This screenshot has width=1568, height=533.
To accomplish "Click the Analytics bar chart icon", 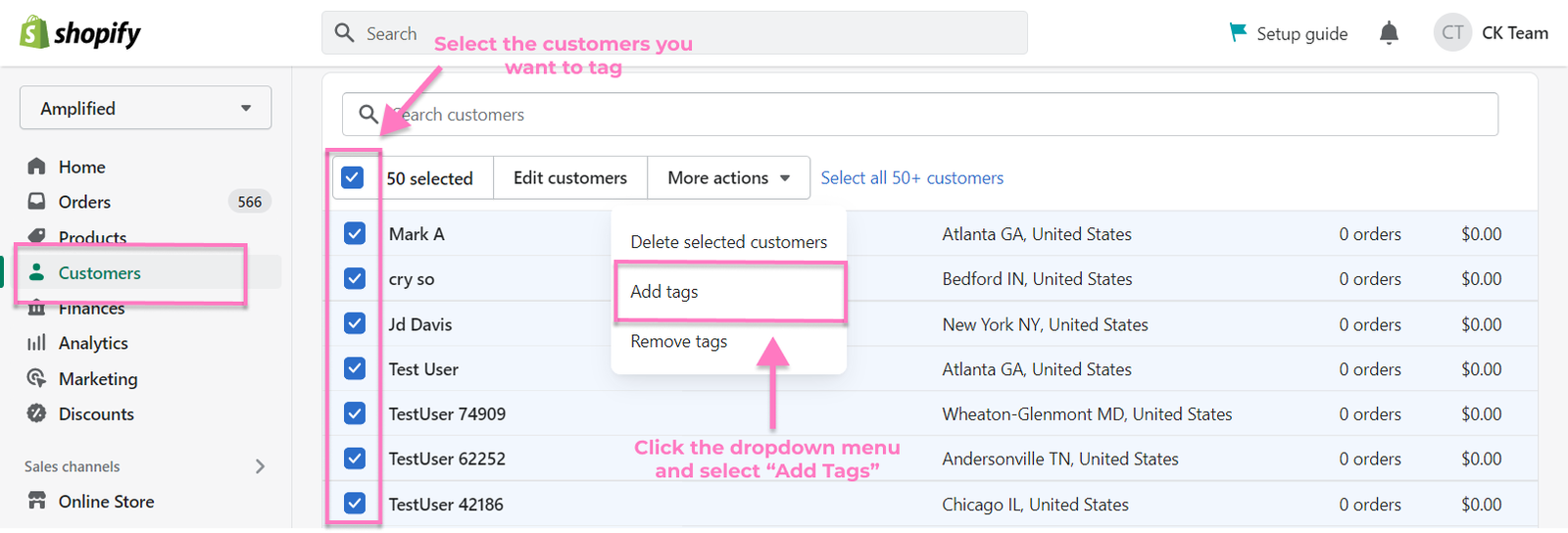I will click(x=37, y=343).
